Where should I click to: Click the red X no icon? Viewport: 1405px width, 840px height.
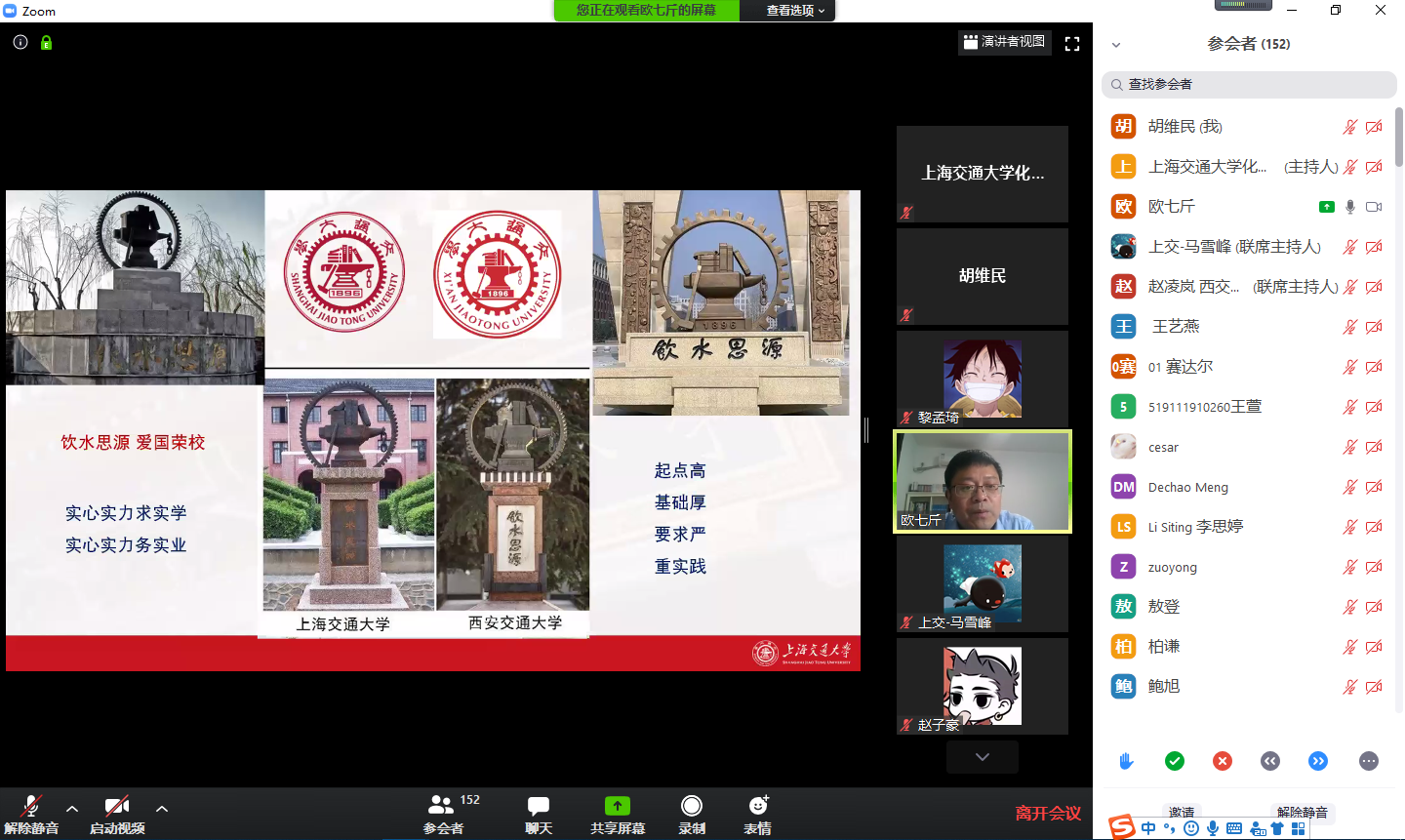[1222, 760]
